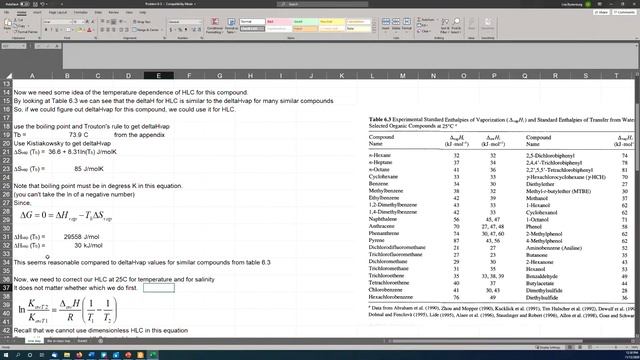The image size is (640, 360).
Task: Click Merge & Center
Action: pyautogui.click(x=146, y=30)
